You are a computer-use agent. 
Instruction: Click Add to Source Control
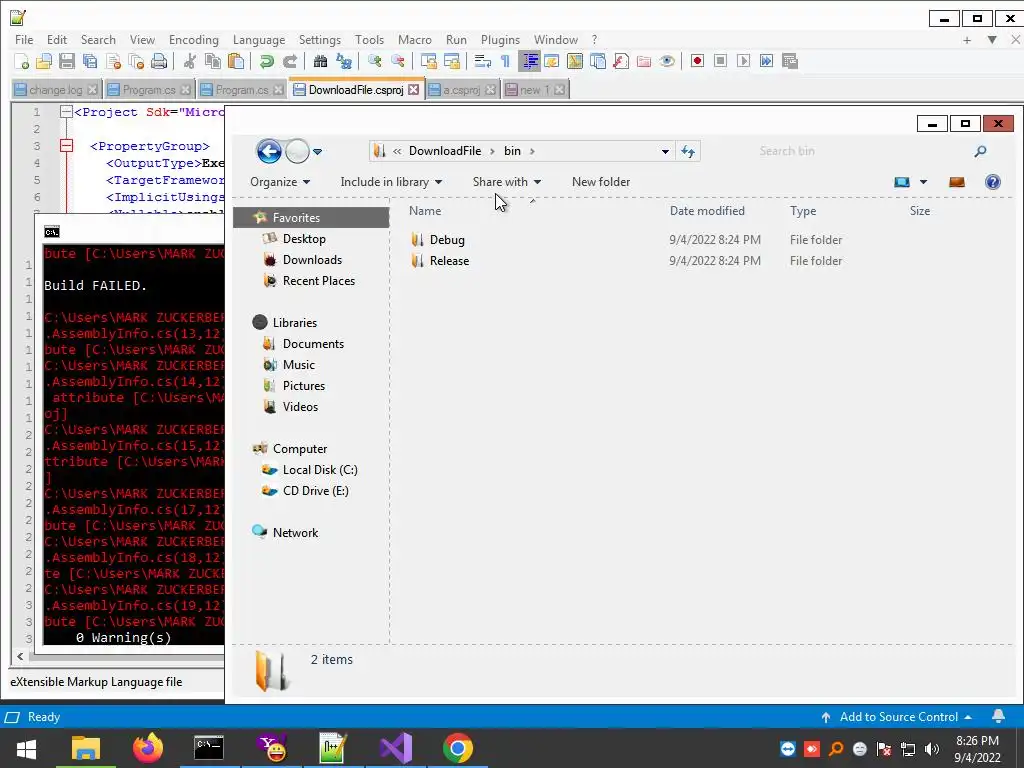[x=899, y=717]
